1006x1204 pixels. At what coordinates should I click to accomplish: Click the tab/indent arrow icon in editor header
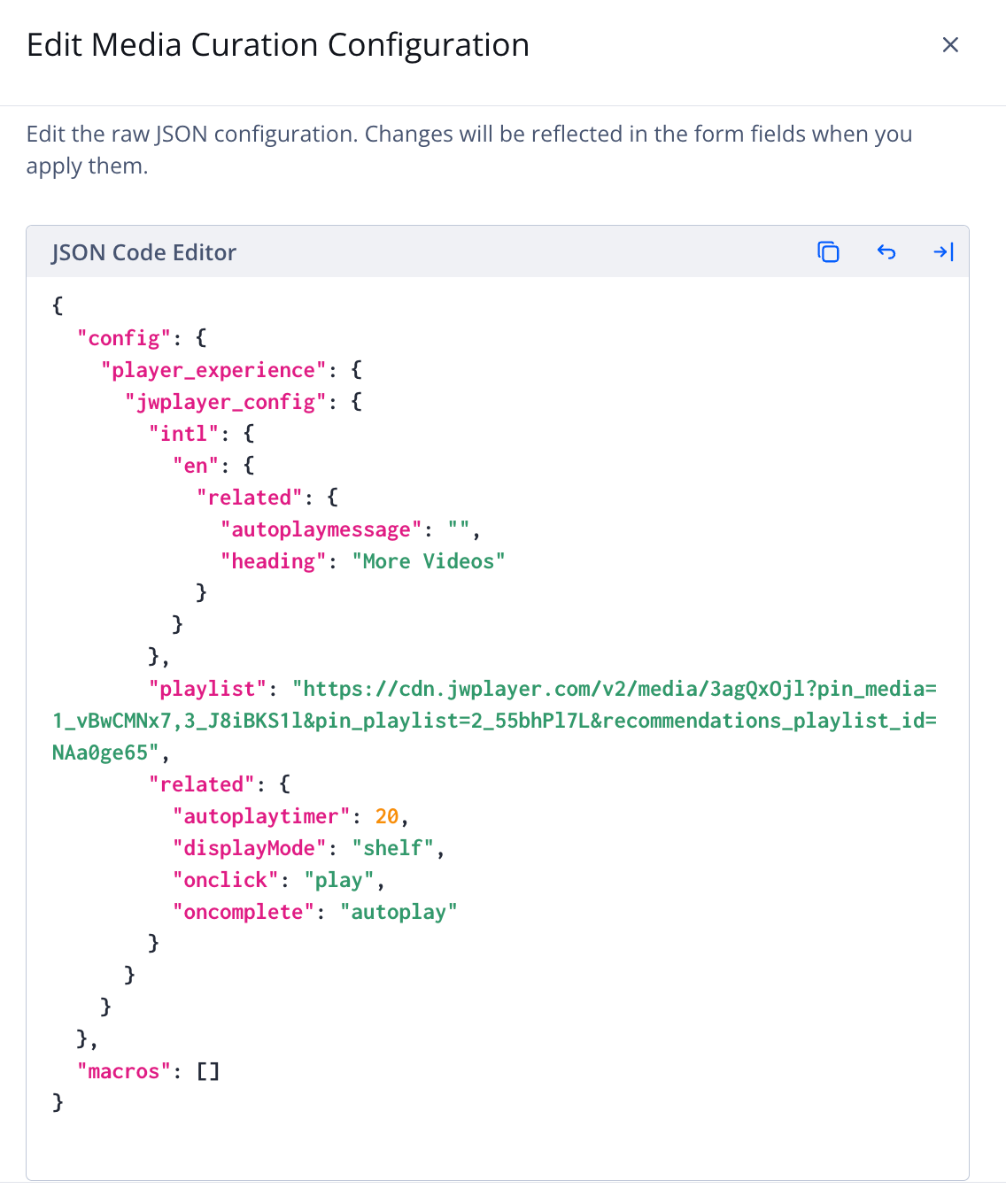click(943, 252)
